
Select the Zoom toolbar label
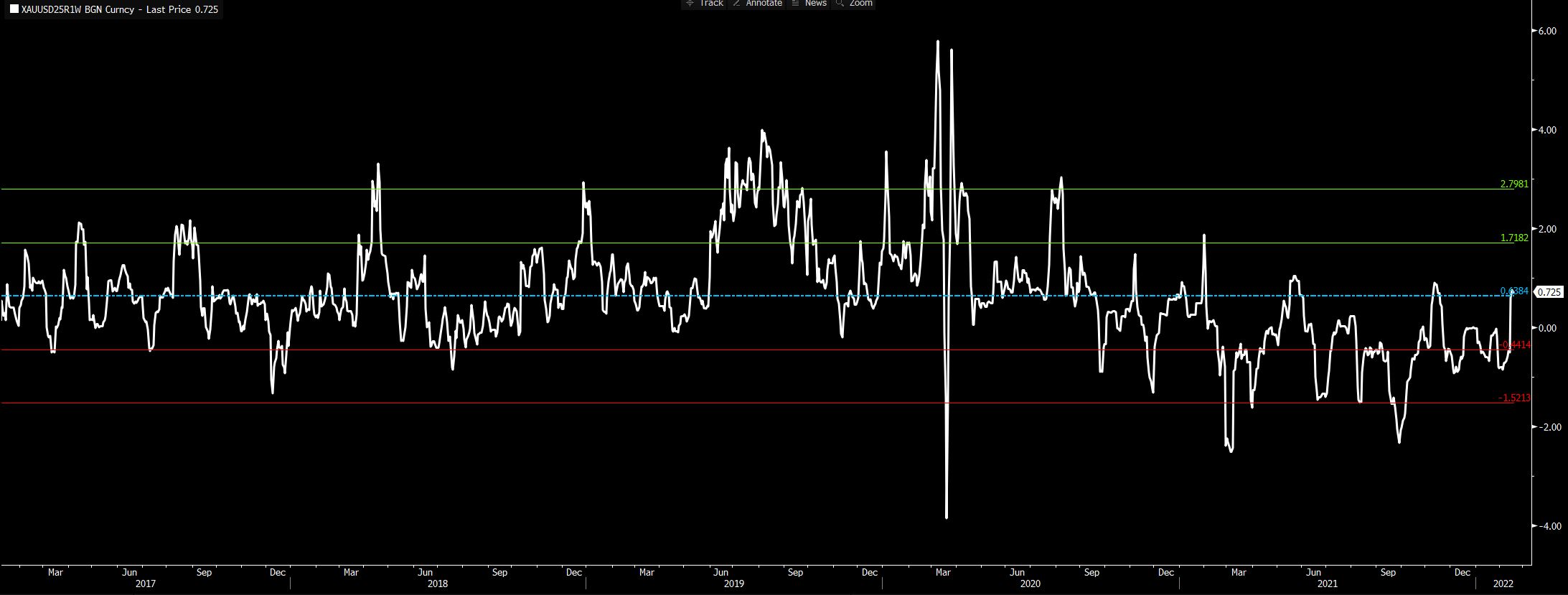pyautogui.click(x=860, y=4)
